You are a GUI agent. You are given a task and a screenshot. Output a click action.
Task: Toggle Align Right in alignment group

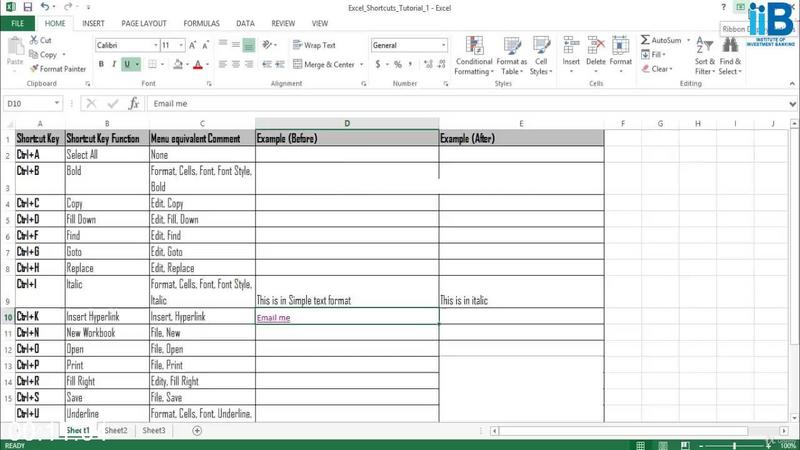point(248,64)
